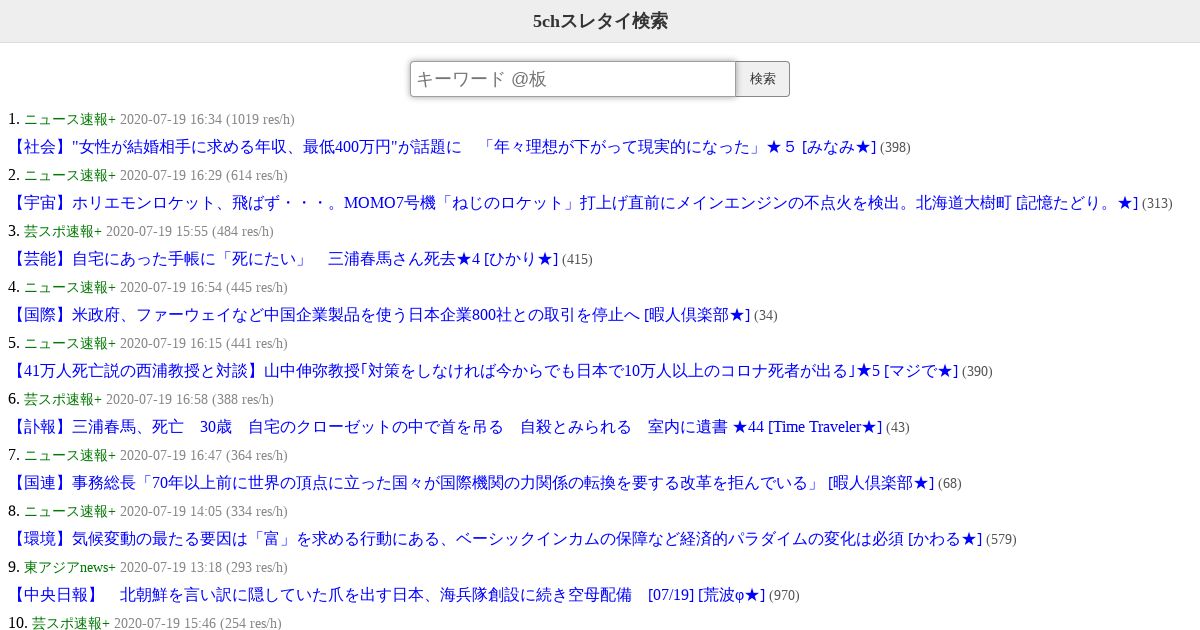Open the 芸スポ速報+ board link in row 6
The width and height of the screenshot is (1200, 630).
point(63,399)
